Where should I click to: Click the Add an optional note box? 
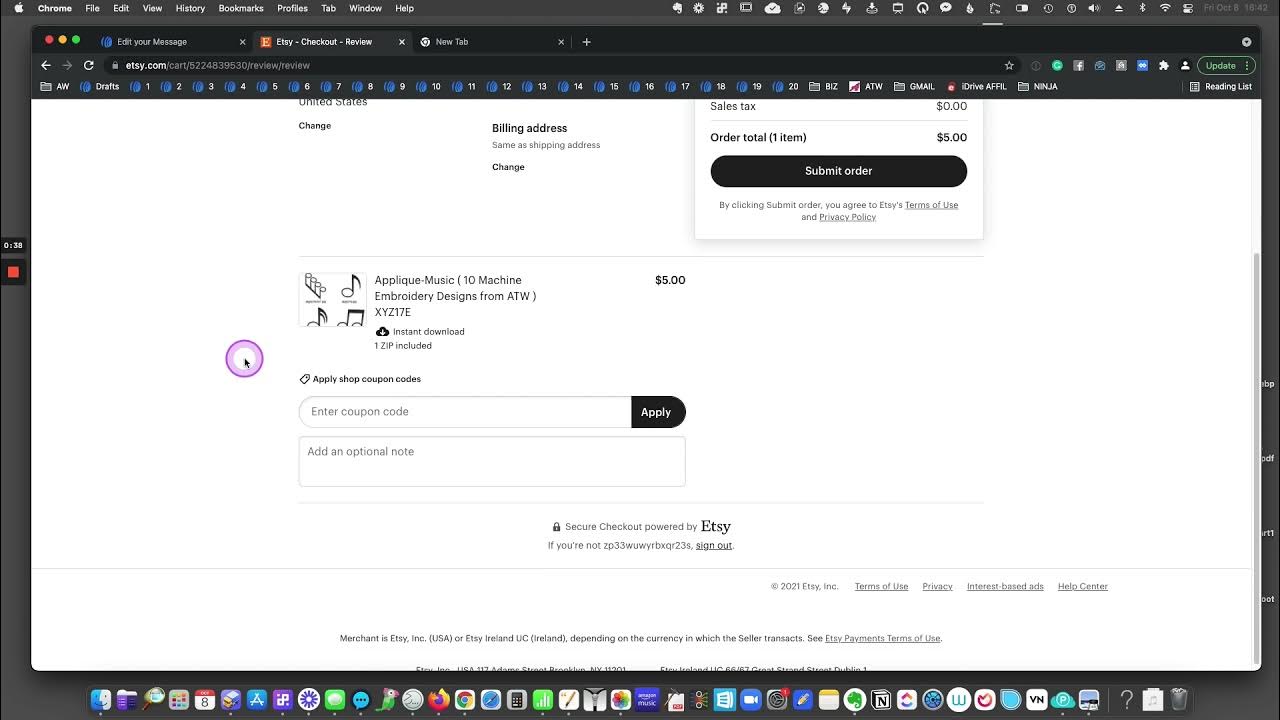coord(492,461)
